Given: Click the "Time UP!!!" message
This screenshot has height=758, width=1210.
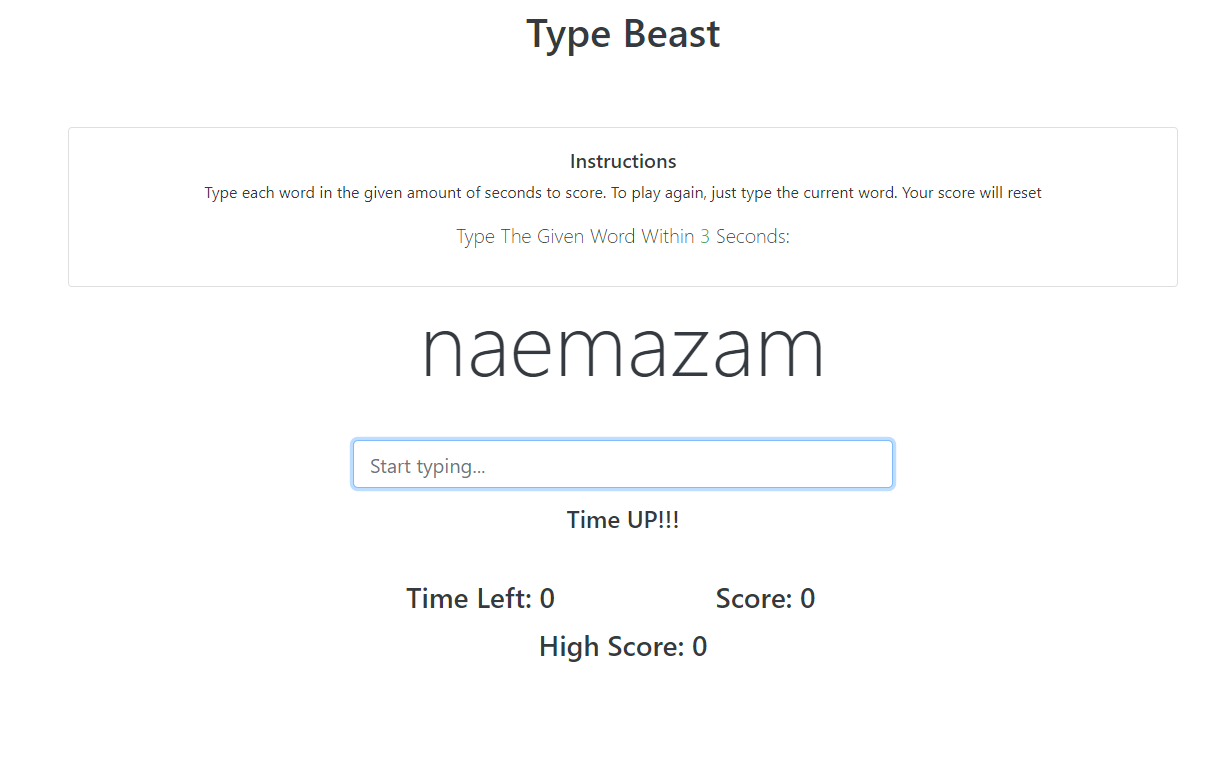Looking at the screenshot, I should tap(622, 520).
